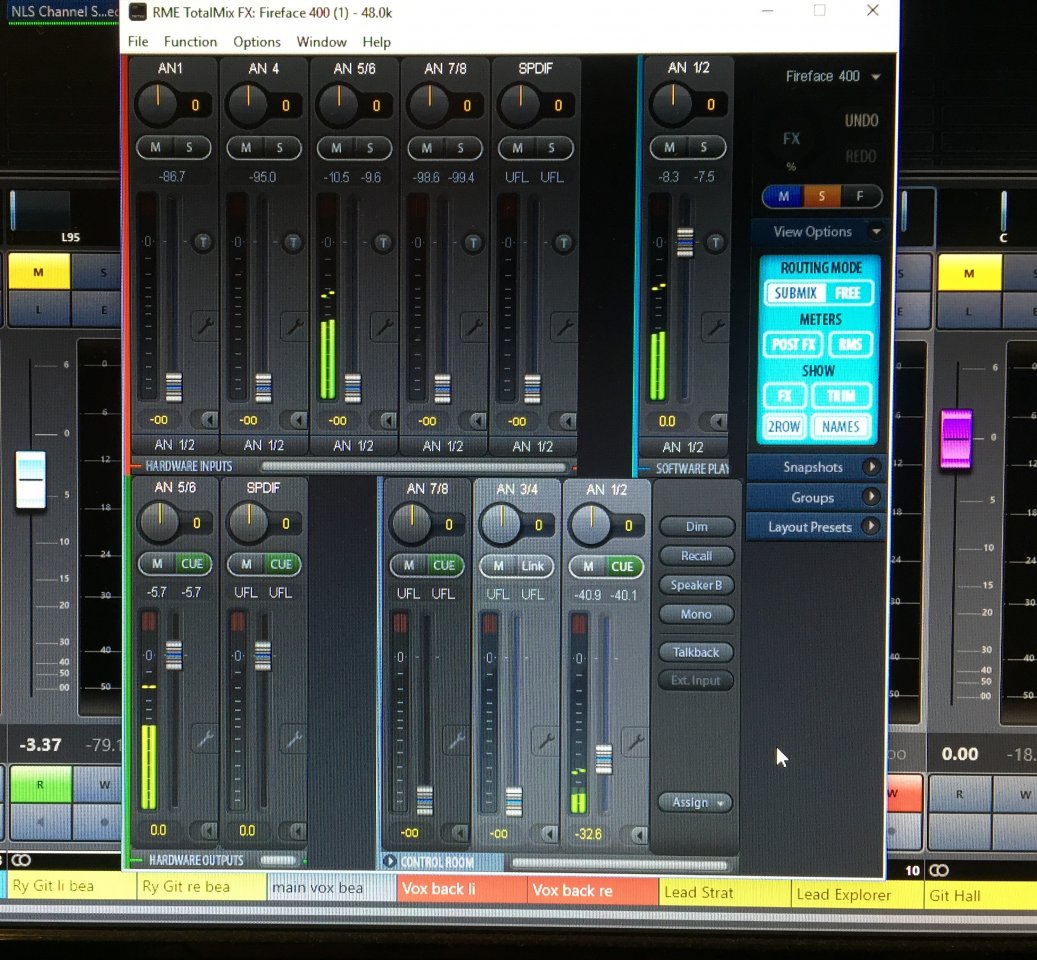The height and width of the screenshot is (960, 1037).
Task: Click the AN1 input pan knob
Action: pyautogui.click(x=157, y=104)
